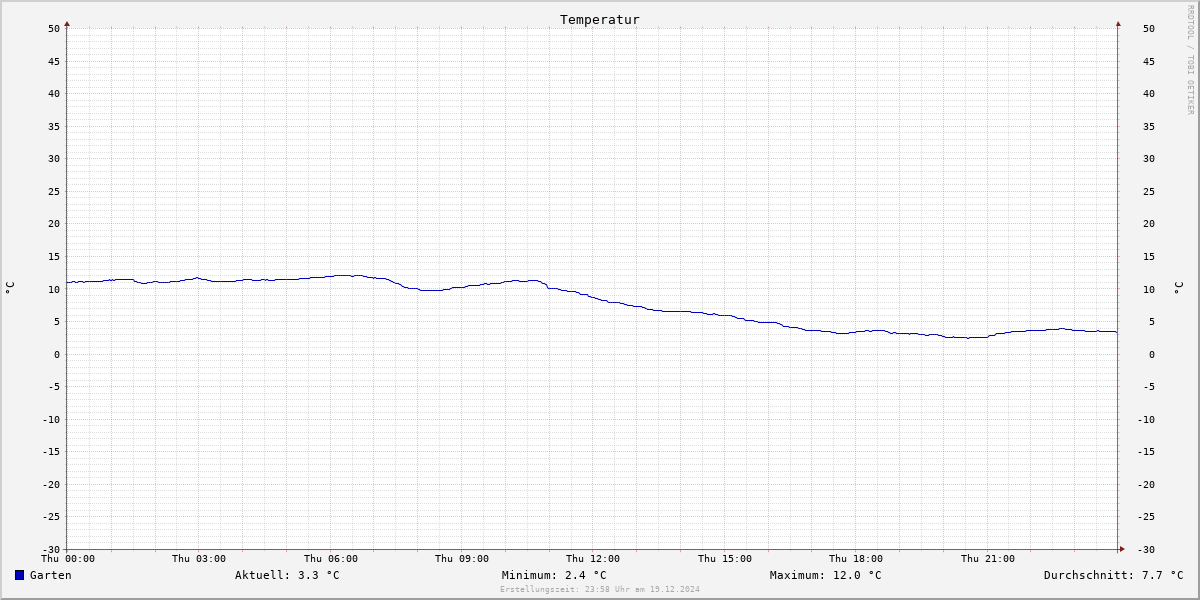Click the 'Minimum: 2.4 °C' value
The height and width of the screenshot is (600, 1200).
(554, 575)
